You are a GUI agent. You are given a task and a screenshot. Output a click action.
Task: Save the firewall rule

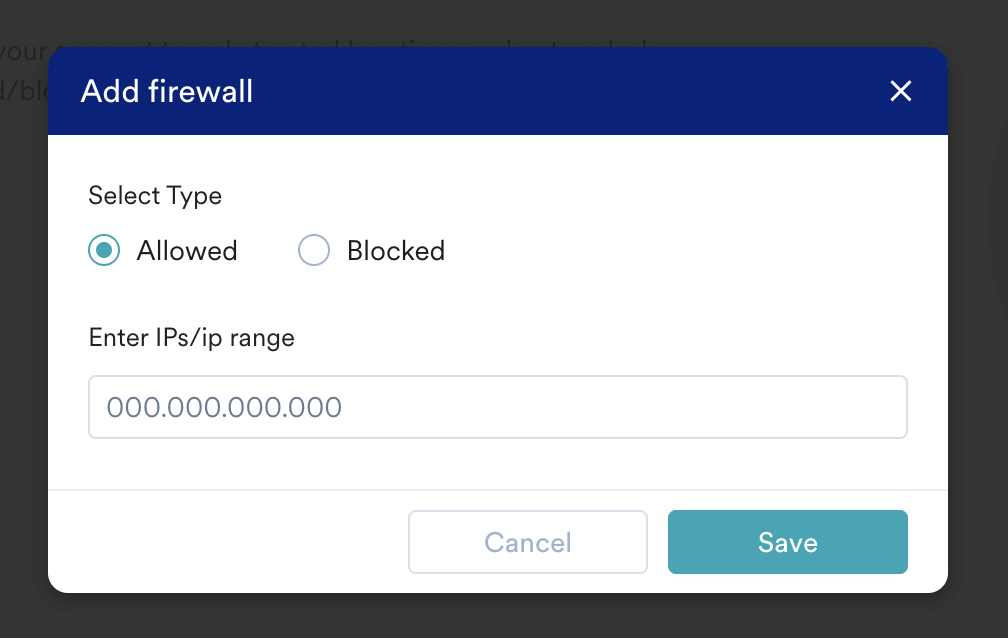coord(787,542)
